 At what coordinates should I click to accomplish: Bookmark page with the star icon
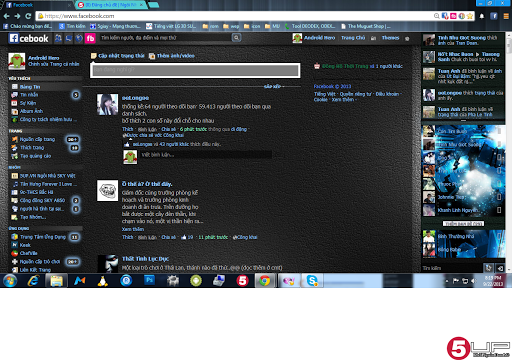pos(470,16)
